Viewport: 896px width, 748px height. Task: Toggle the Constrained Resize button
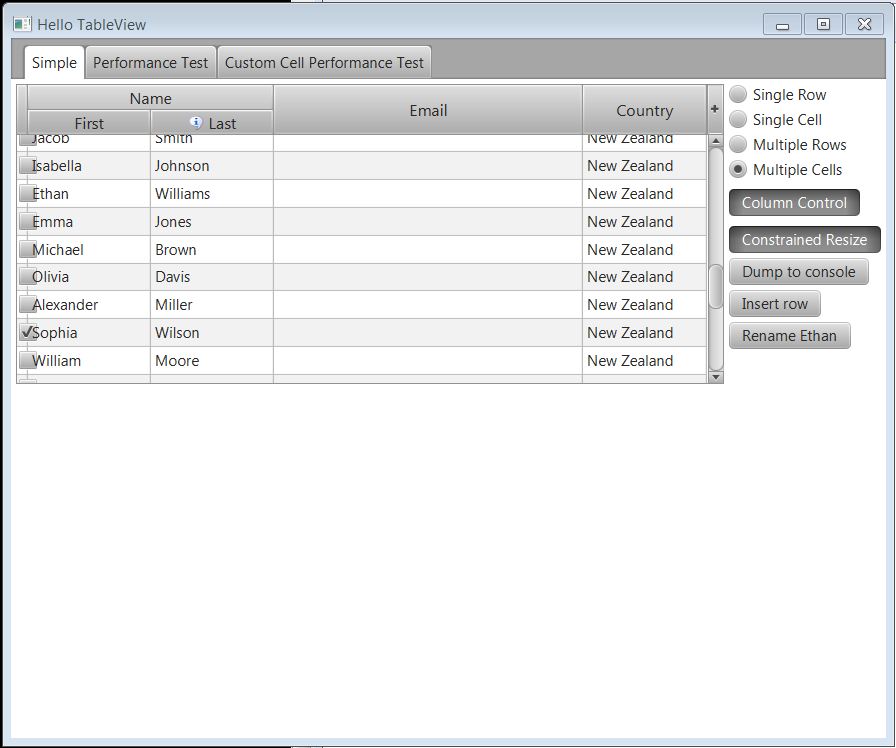[x=804, y=240]
